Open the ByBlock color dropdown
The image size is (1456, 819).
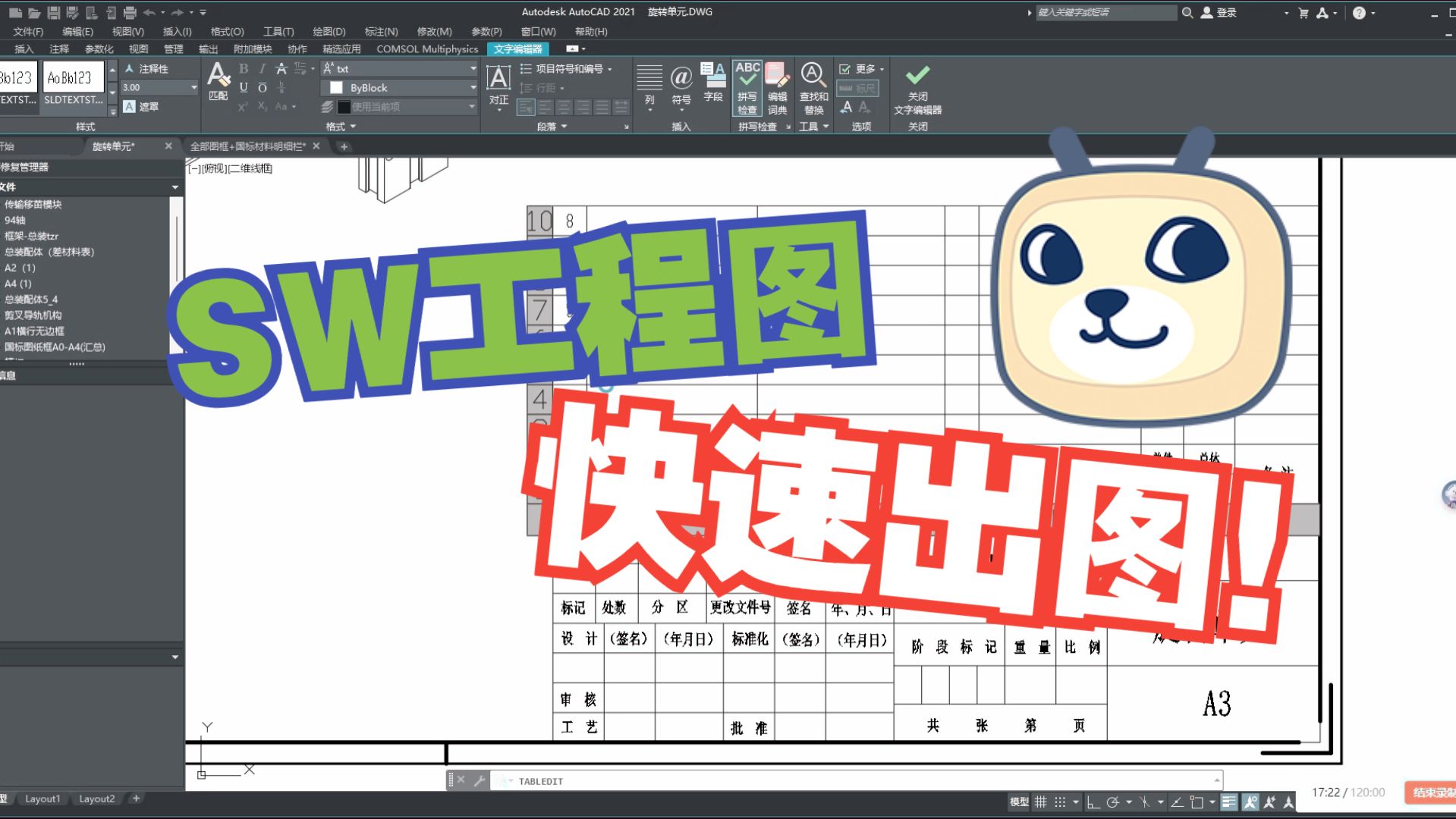472,87
